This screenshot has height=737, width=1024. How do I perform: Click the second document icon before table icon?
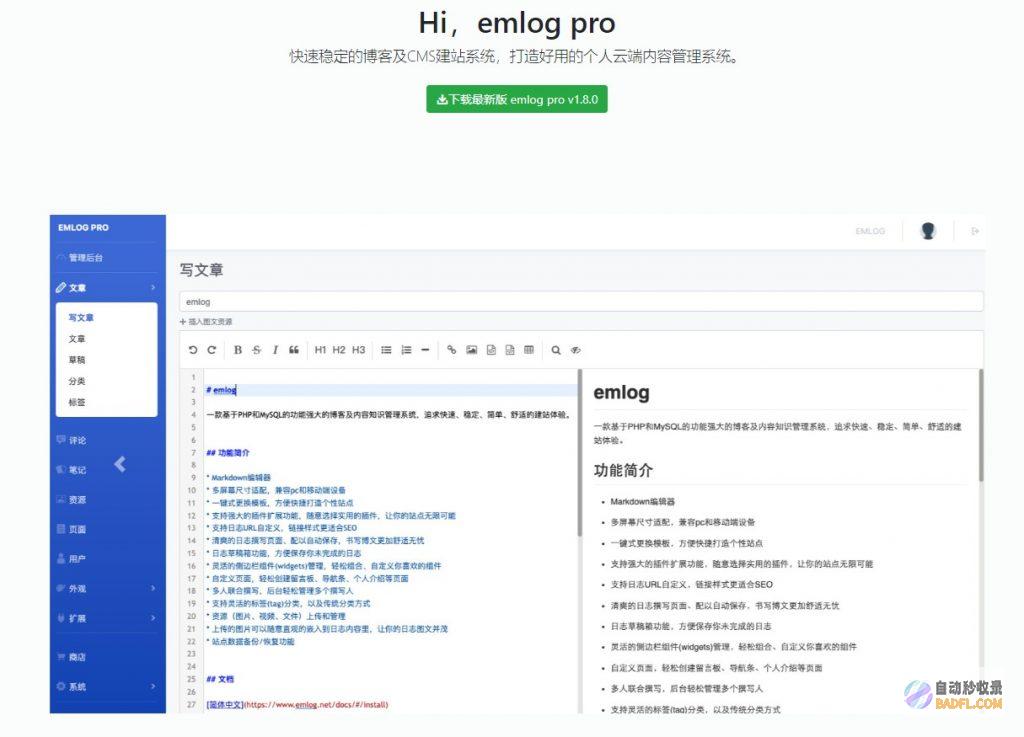[510, 350]
